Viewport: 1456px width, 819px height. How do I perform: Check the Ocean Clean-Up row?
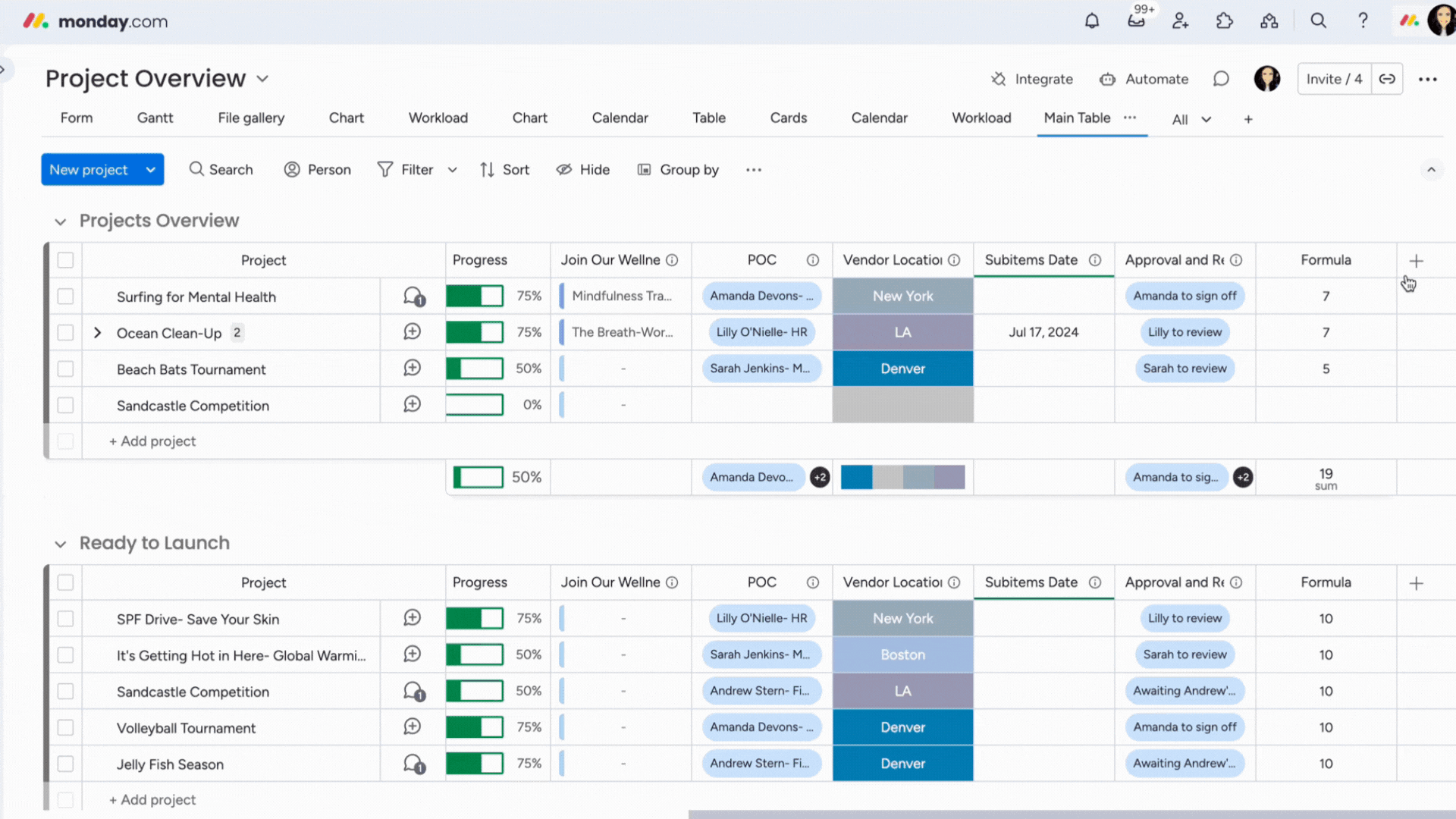click(65, 333)
